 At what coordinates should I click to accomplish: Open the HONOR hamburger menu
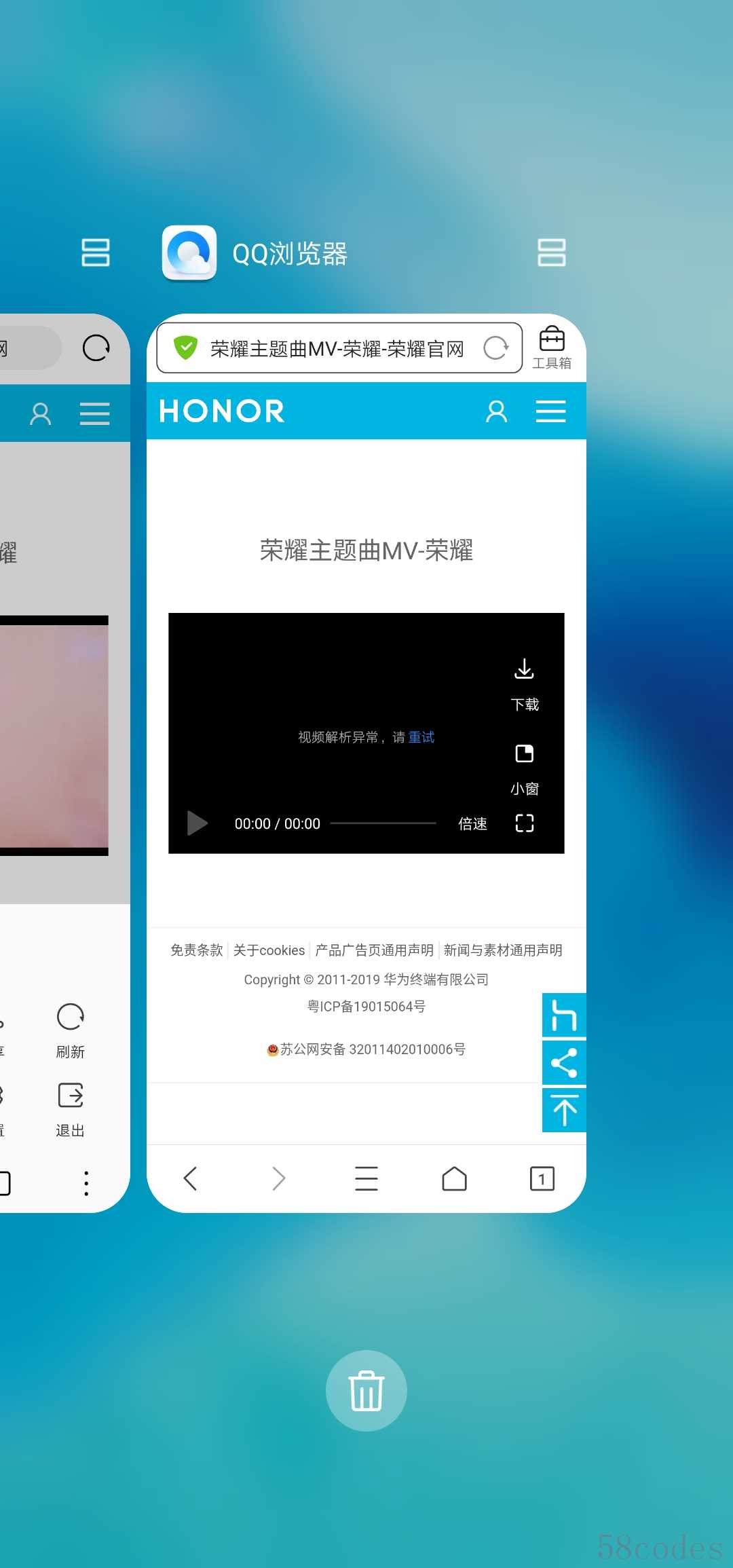pyautogui.click(x=551, y=411)
